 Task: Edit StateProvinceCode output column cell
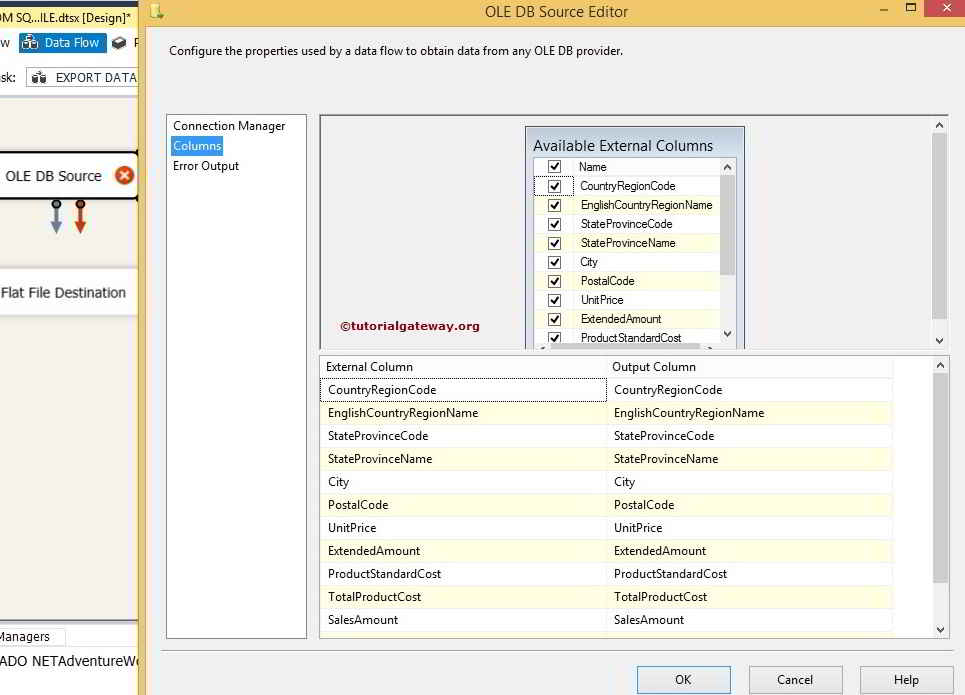pyautogui.click(x=749, y=436)
